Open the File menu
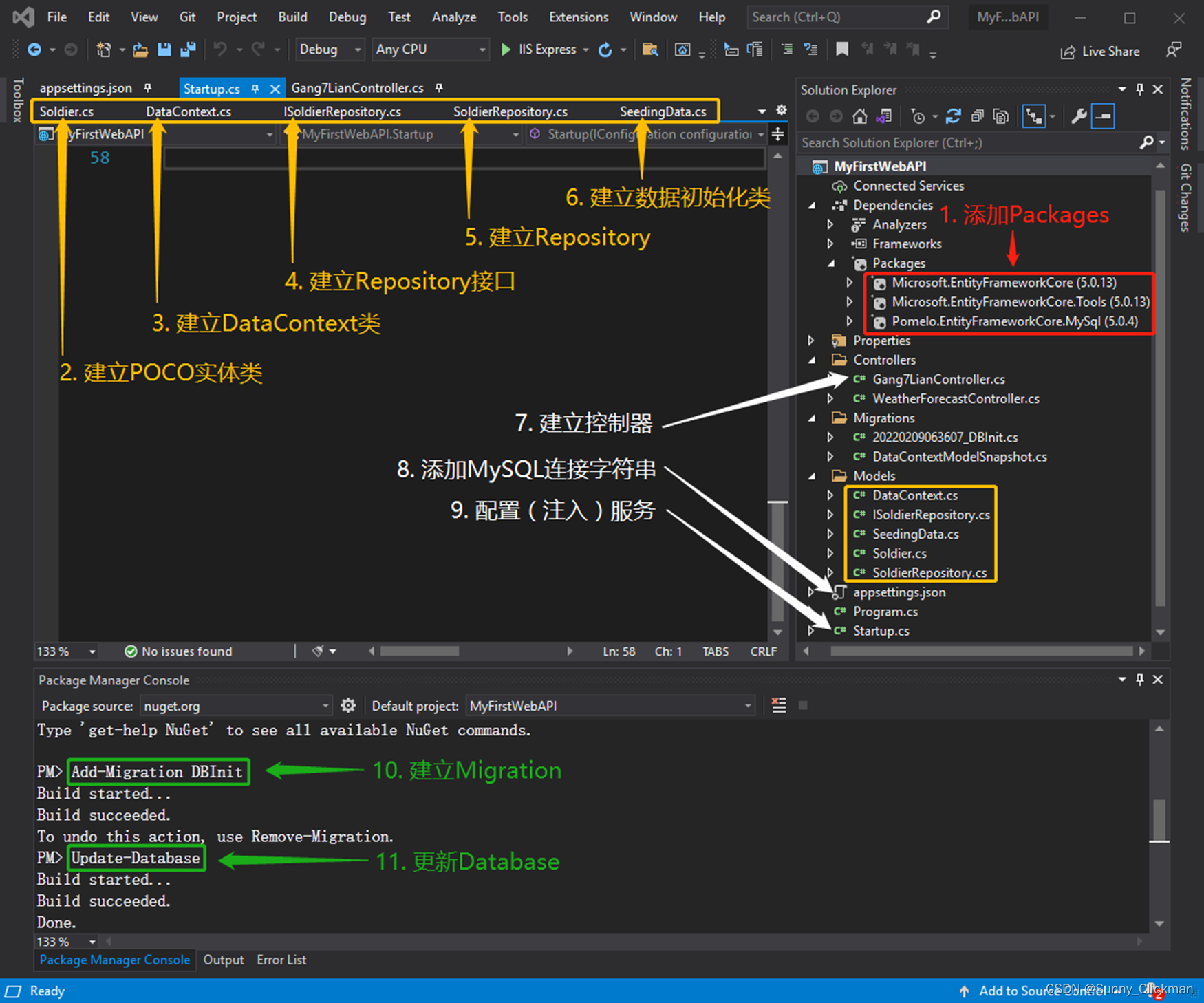The image size is (1204, 1003). click(x=57, y=17)
